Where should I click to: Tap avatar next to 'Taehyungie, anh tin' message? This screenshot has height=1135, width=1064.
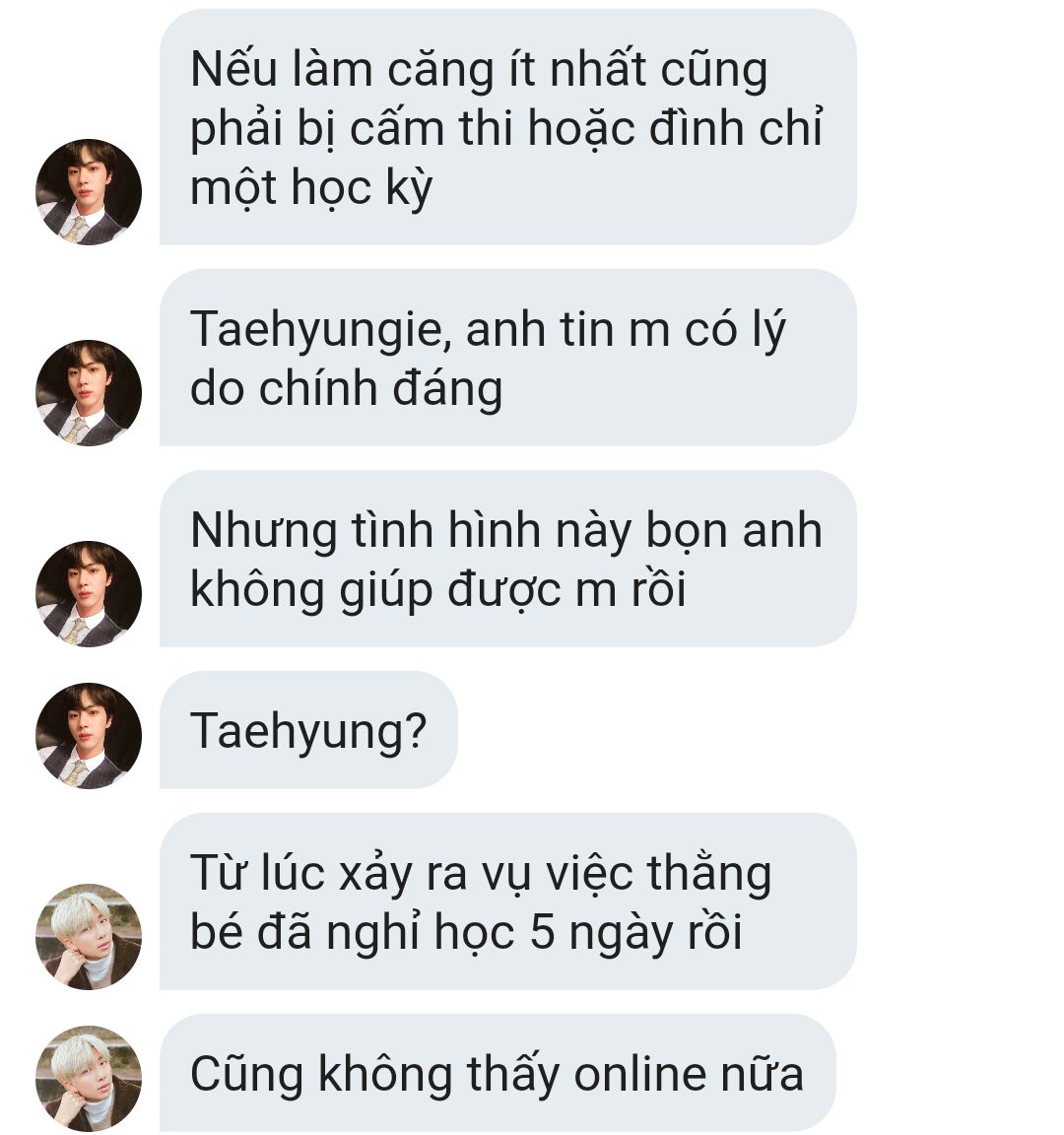pos(89,393)
